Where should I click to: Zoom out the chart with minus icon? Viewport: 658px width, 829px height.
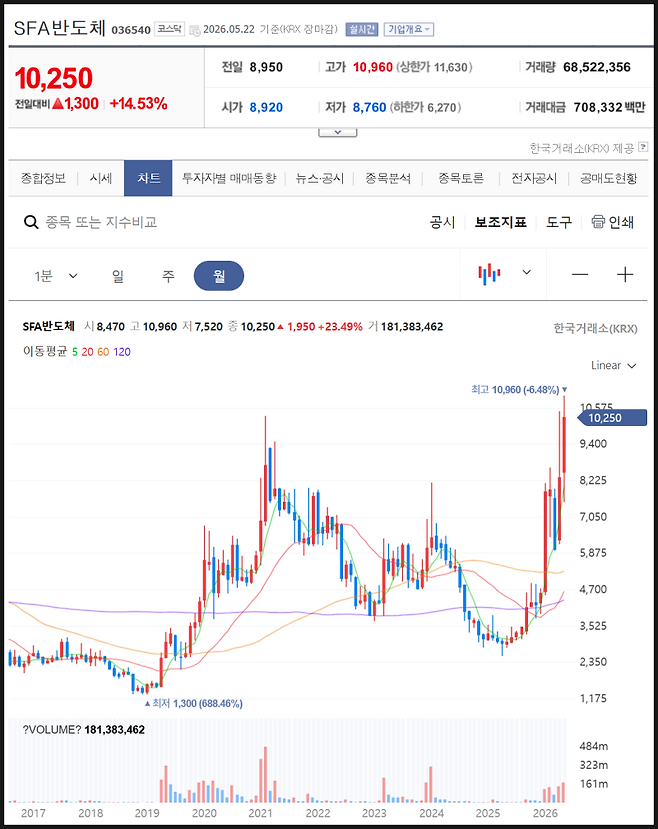pos(580,274)
